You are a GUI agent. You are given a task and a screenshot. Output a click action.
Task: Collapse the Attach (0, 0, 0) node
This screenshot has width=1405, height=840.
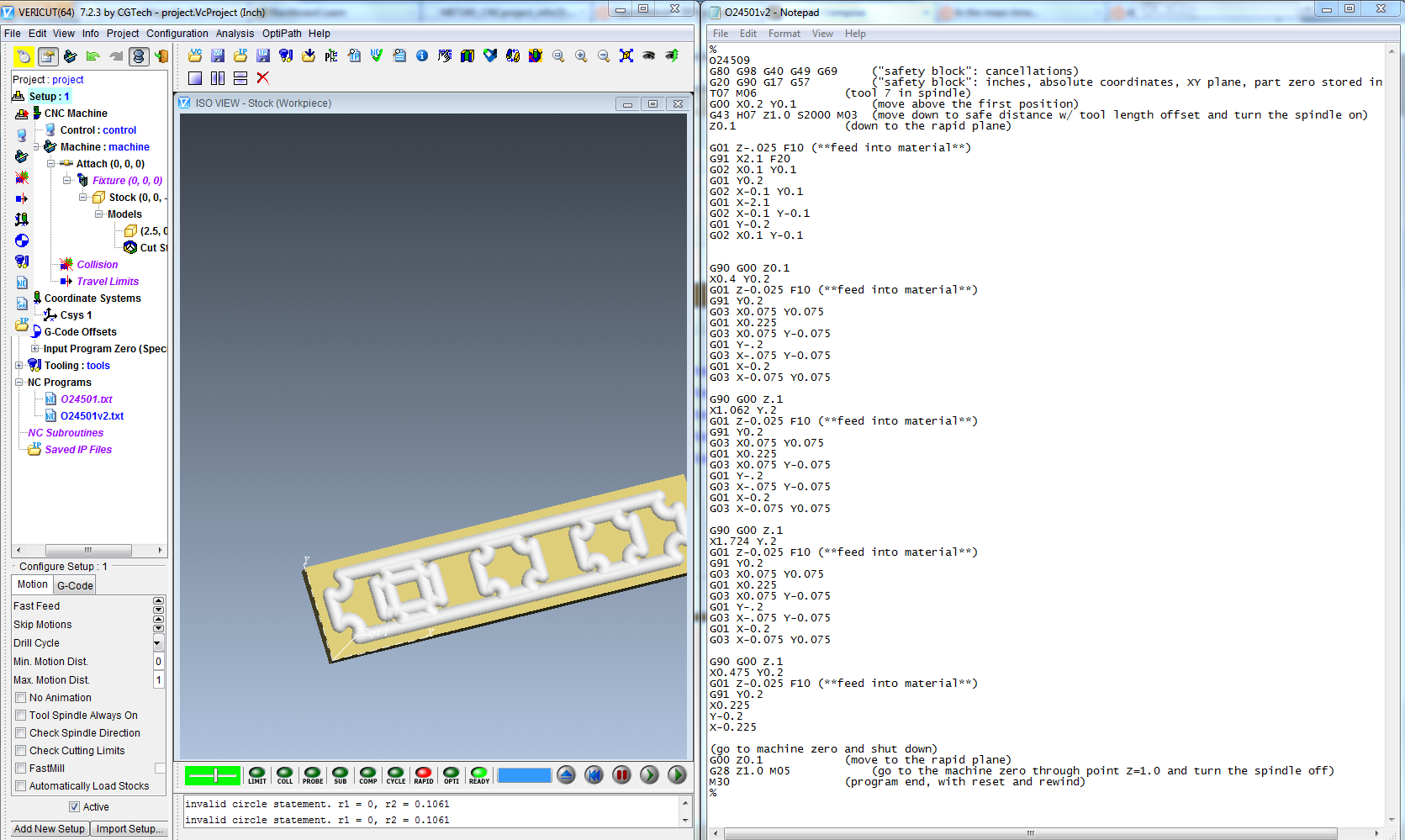tap(51, 164)
